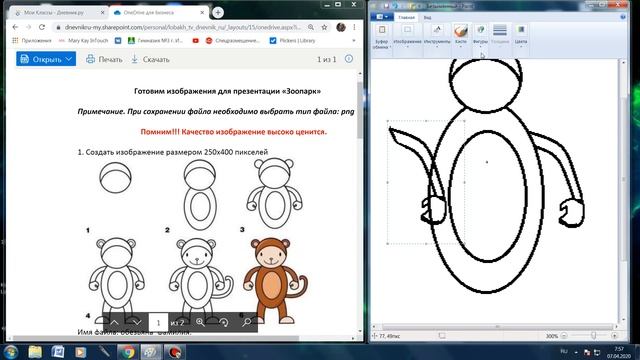The height and width of the screenshot is (360, 640).
Task: Show more bookmarks overflow arrow
Action: [353, 40]
